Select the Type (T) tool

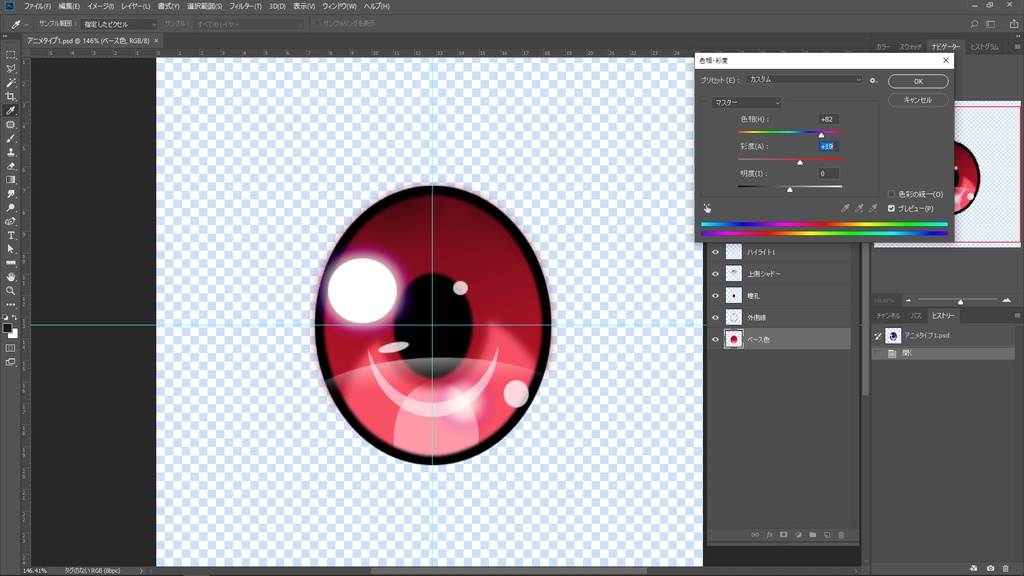click(11, 235)
